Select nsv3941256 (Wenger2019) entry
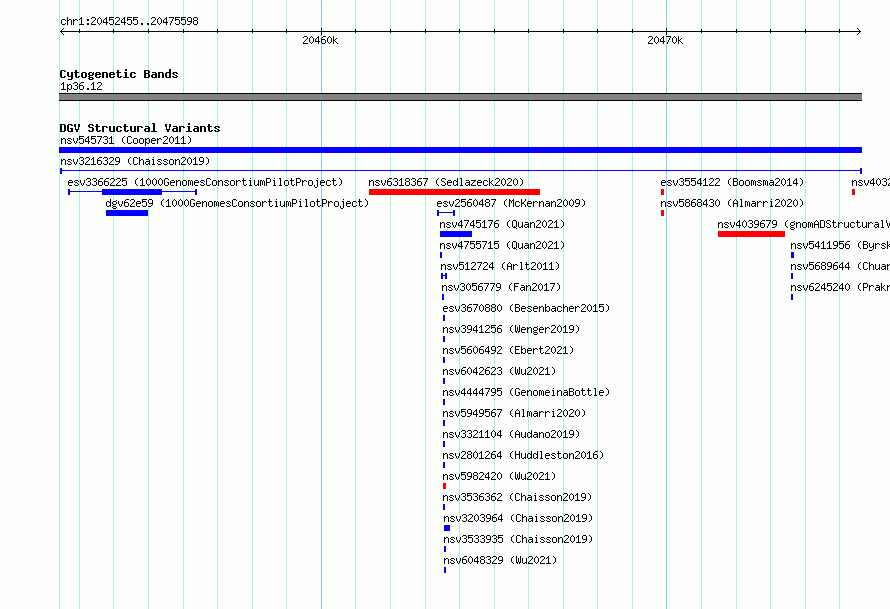The width and height of the screenshot is (890, 609). pos(511,329)
